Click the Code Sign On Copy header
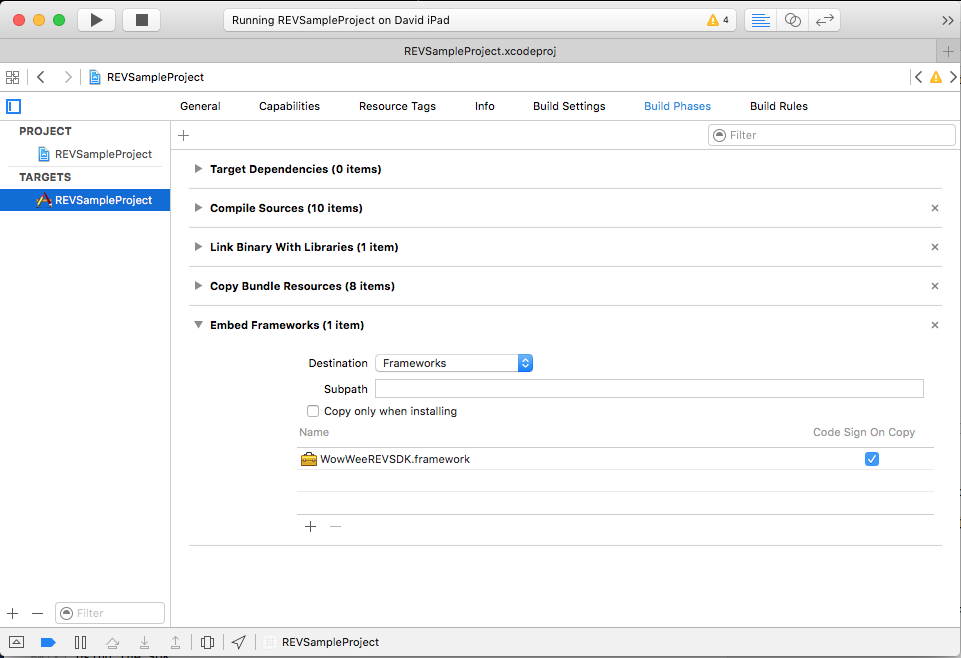The image size is (961, 658). click(x=864, y=433)
